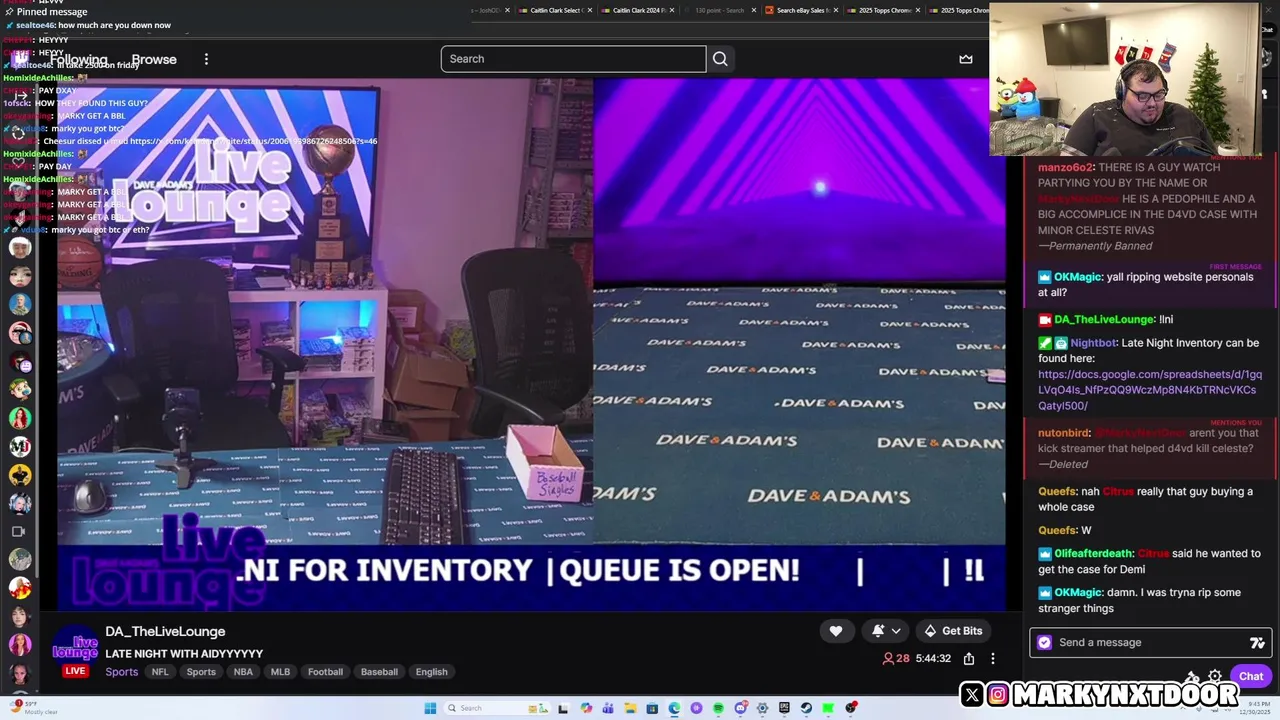Click the LIVE badge under avatar
Viewport: 1280px width, 720px height.
(x=75, y=671)
